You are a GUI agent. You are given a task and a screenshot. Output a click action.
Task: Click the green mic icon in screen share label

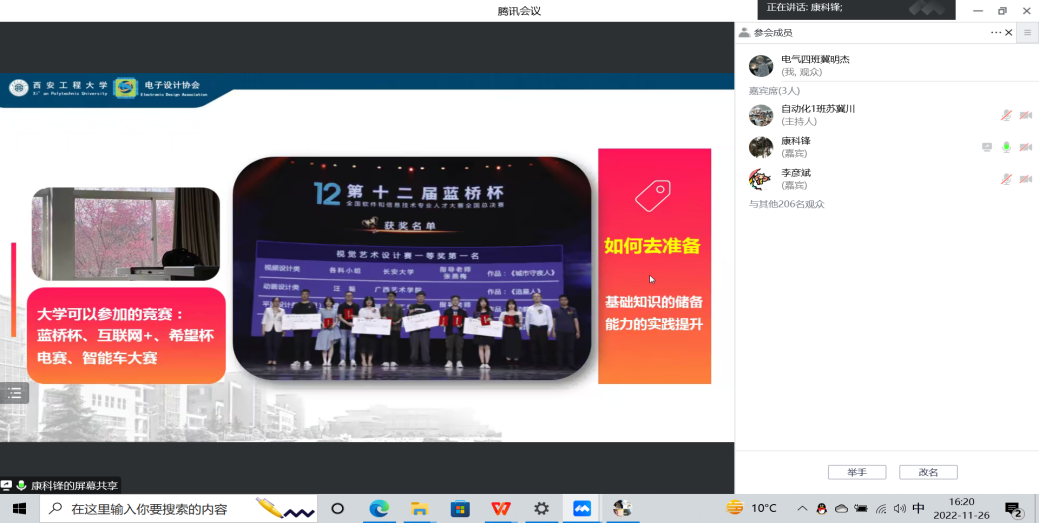coord(21,485)
